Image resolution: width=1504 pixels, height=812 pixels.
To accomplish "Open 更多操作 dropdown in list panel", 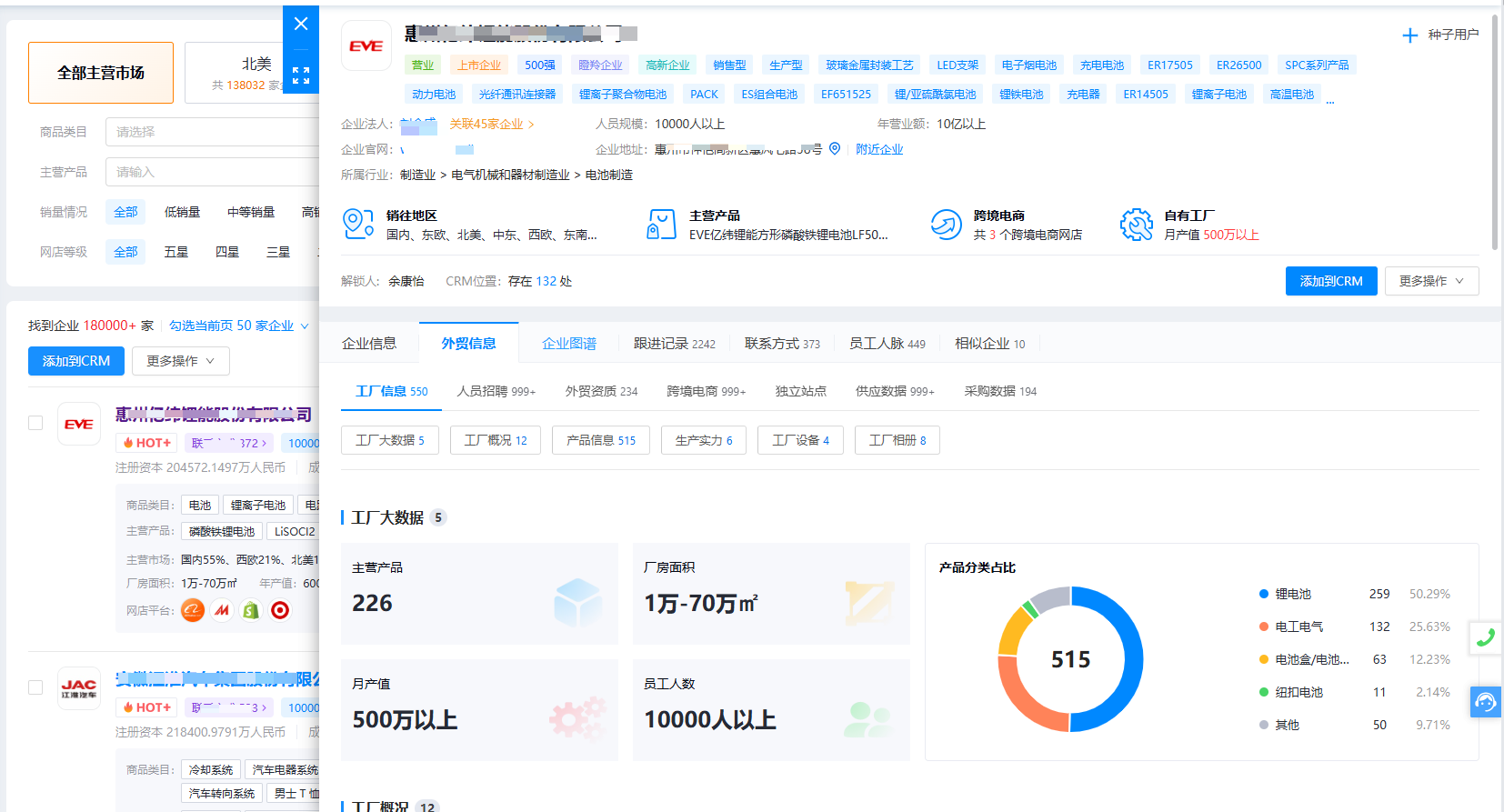I will [181, 361].
